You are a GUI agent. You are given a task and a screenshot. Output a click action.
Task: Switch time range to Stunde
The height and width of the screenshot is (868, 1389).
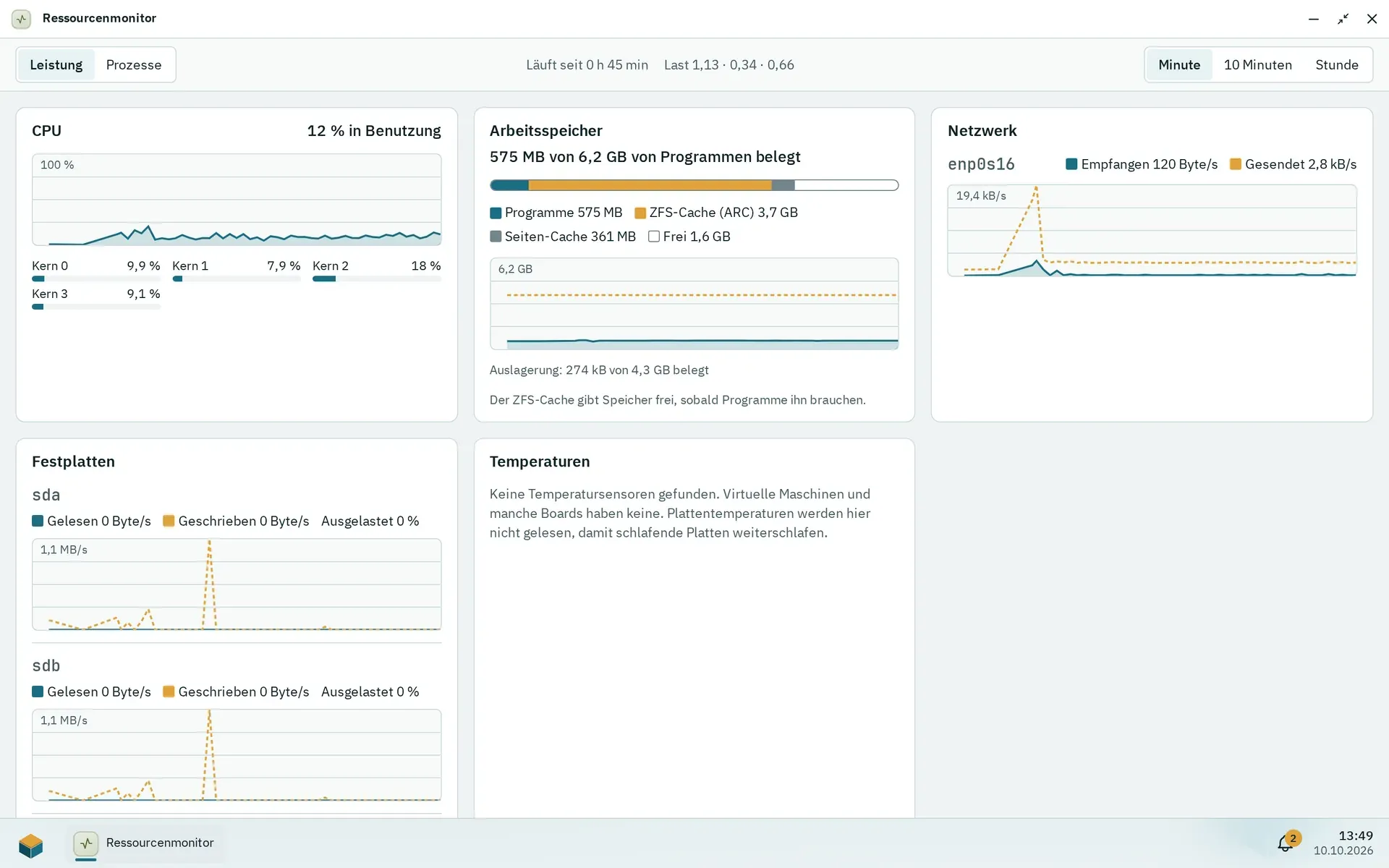click(x=1336, y=65)
